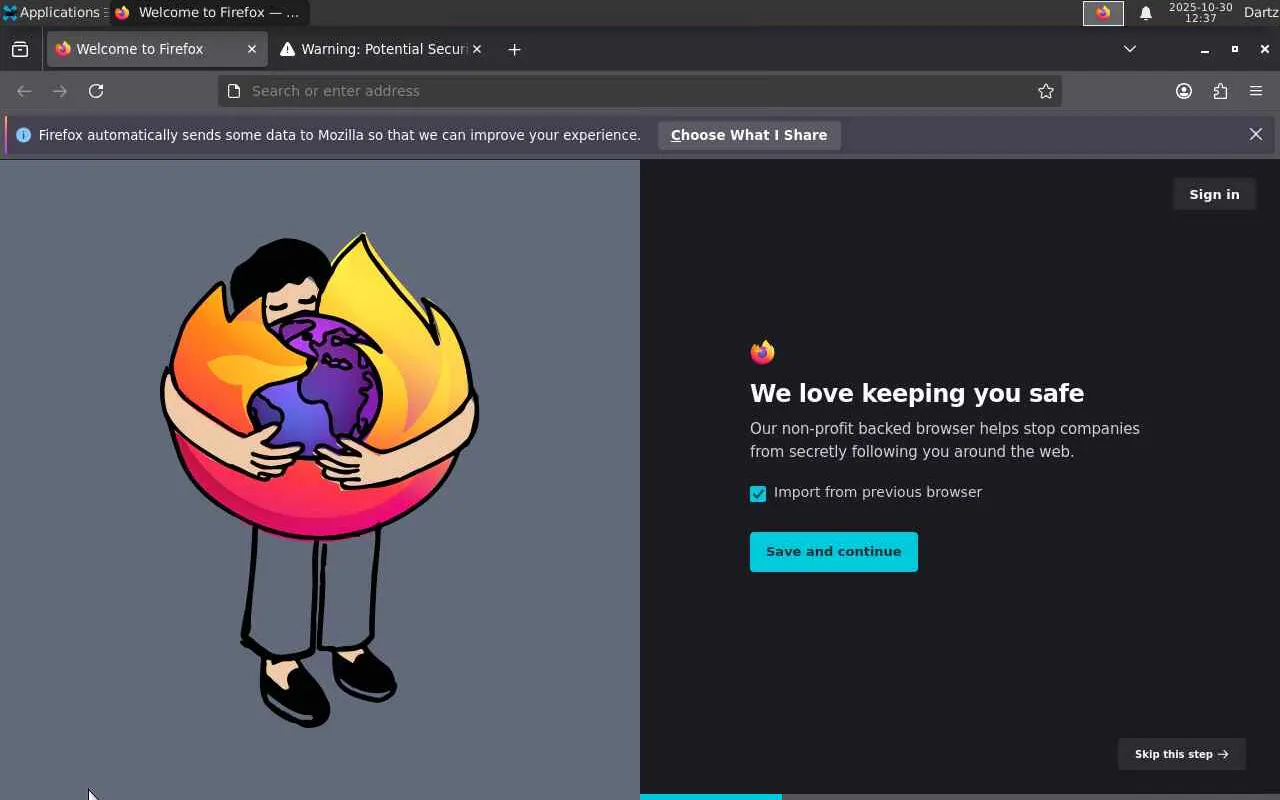Close the Firefox window
Image resolution: width=1280 pixels, height=800 pixels.
click(1265, 49)
